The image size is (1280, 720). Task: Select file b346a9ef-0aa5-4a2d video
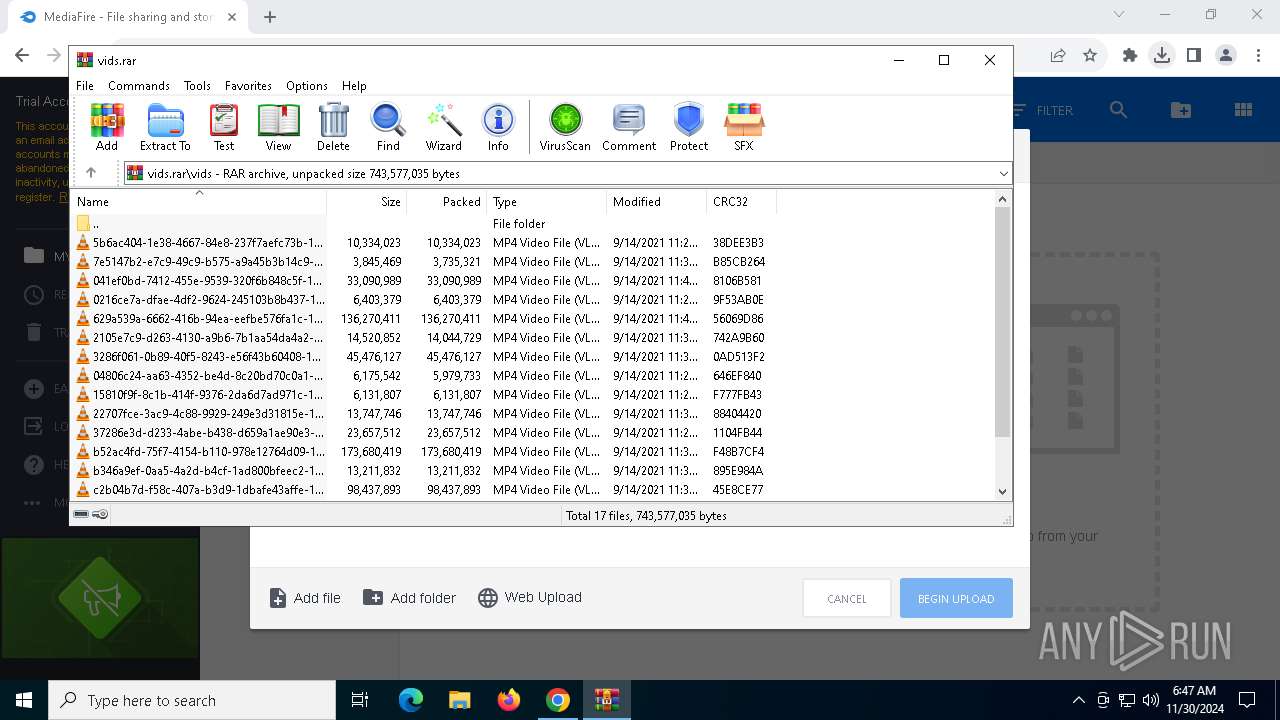pyautogui.click(x=424, y=471)
